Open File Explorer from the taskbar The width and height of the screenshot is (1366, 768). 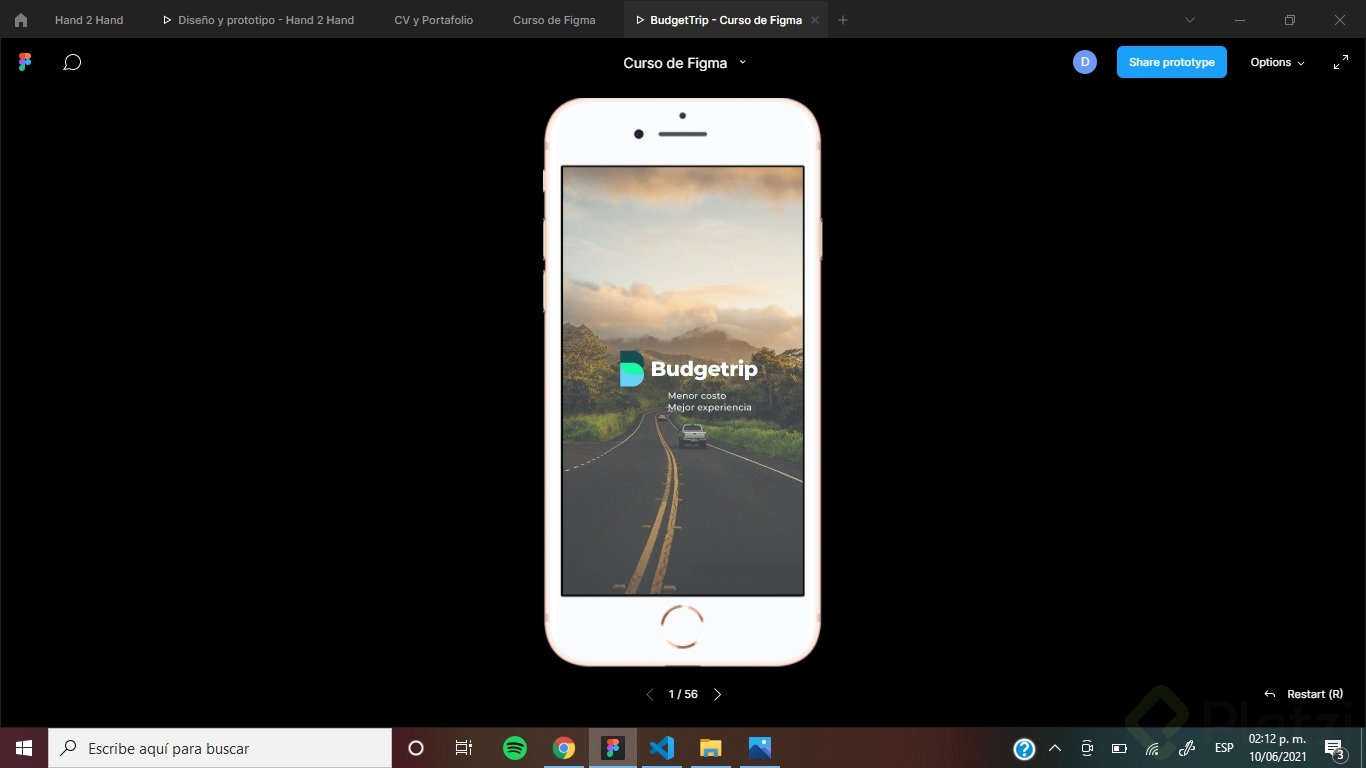tap(710, 748)
